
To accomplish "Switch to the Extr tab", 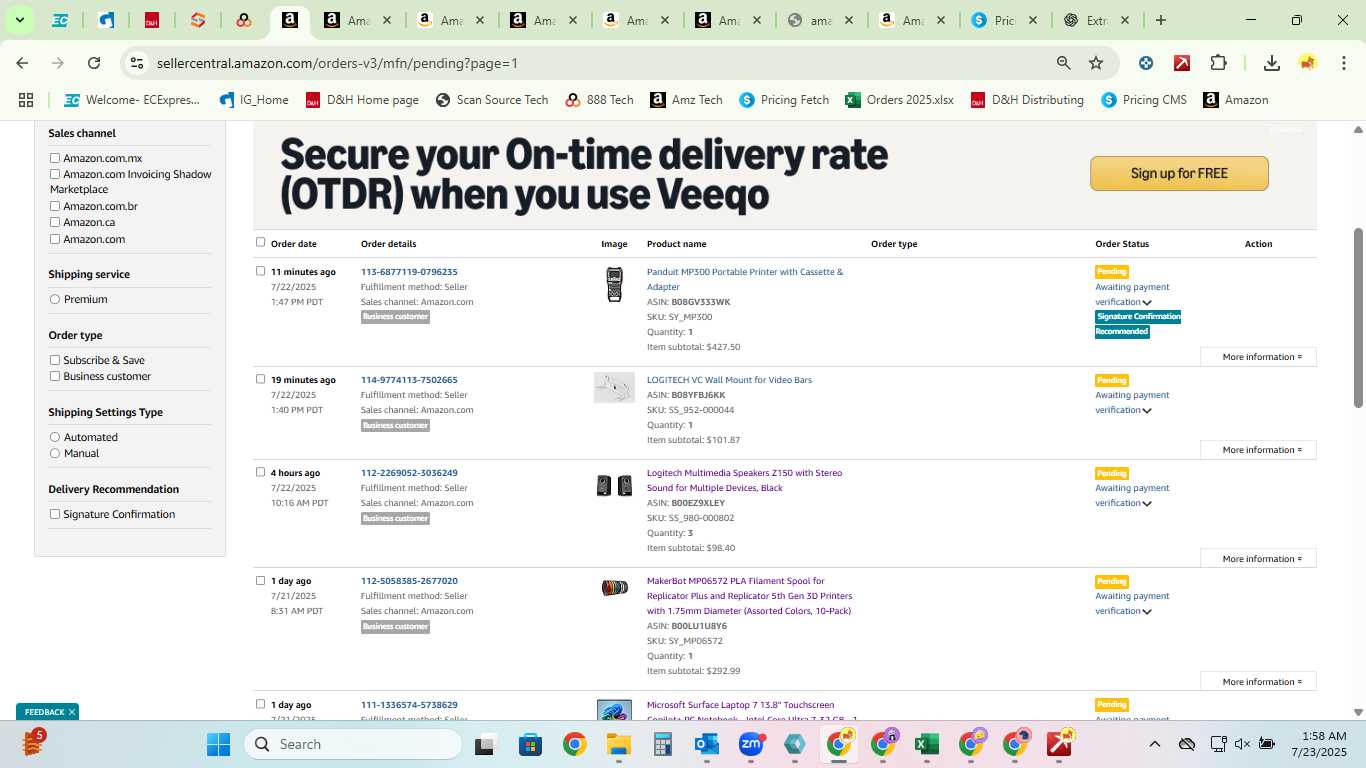I will 1097,20.
